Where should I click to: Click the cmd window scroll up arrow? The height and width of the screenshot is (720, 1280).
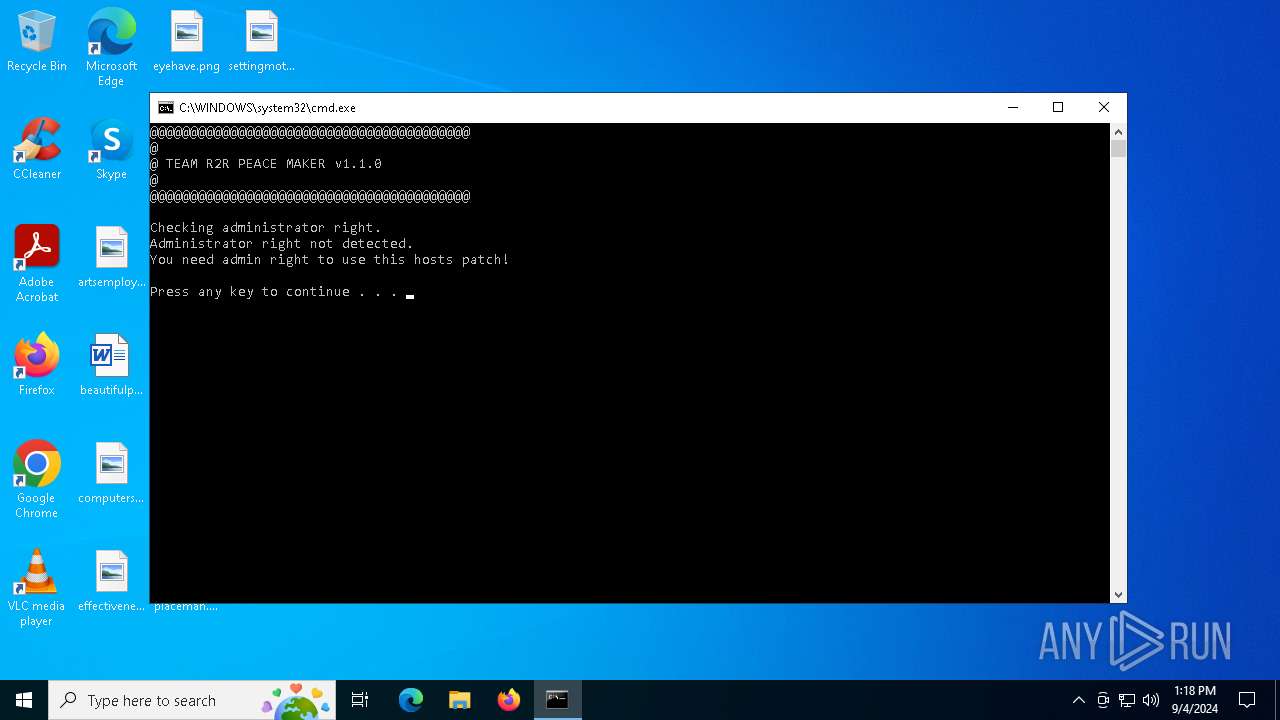(1118, 132)
